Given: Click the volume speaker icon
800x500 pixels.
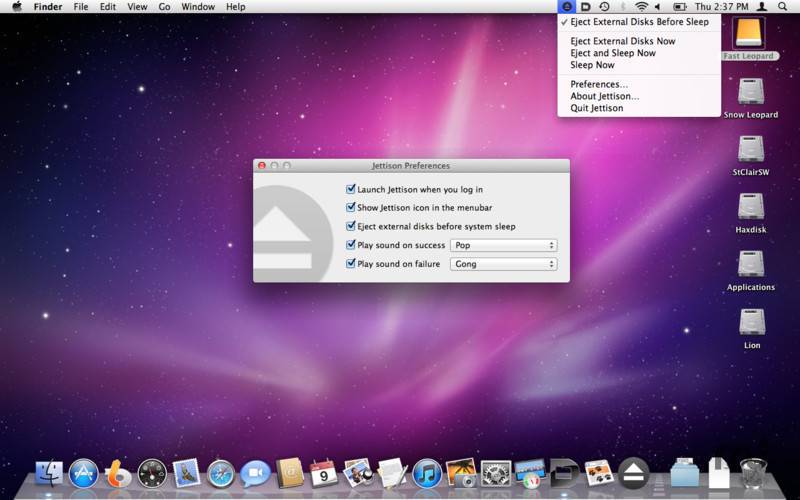Looking at the screenshot, I should (x=658, y=7).
